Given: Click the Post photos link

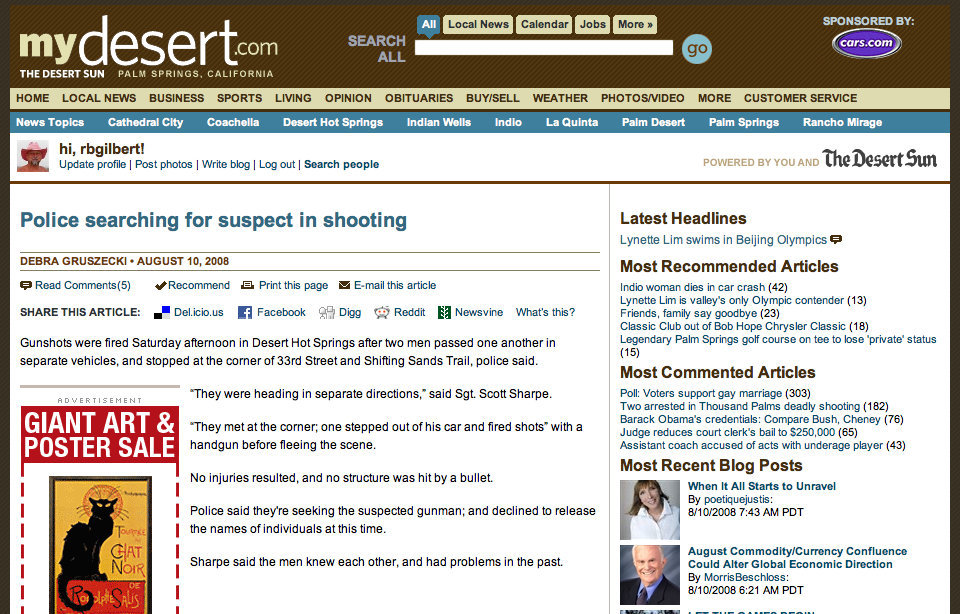Looking at the screenshot, I should [x=164, y=165].
